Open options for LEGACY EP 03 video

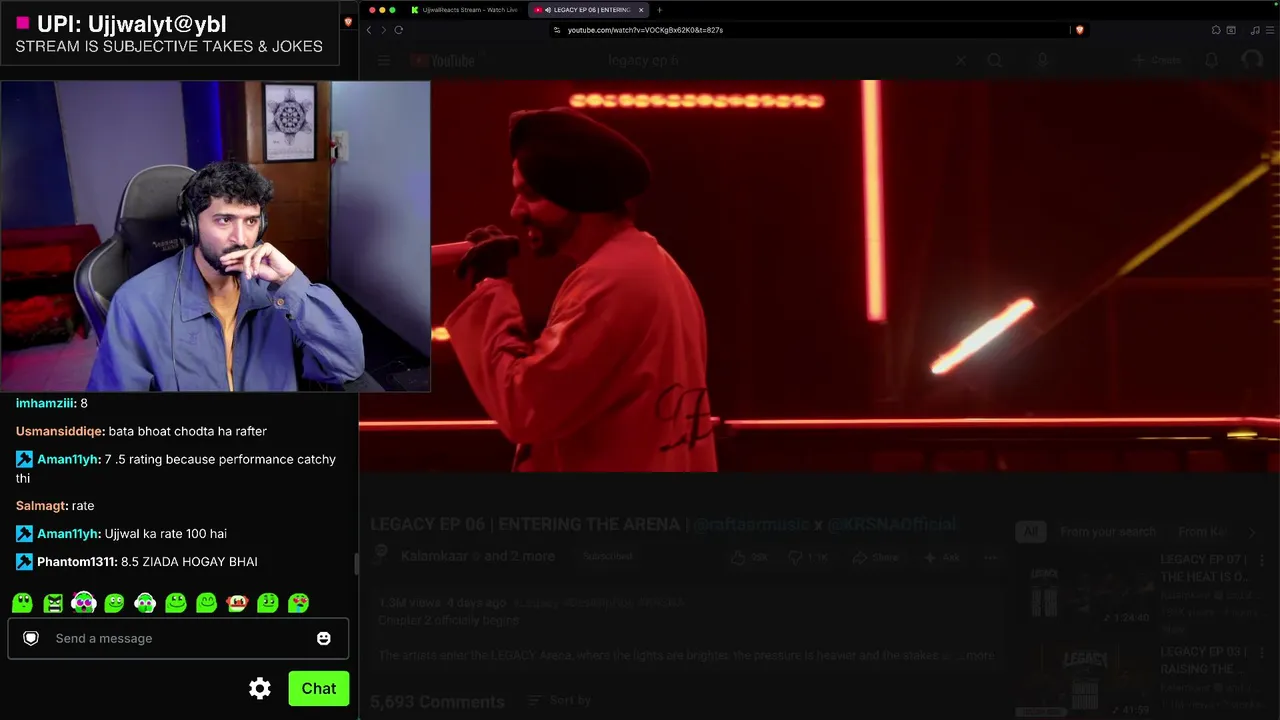[1261, 652]
